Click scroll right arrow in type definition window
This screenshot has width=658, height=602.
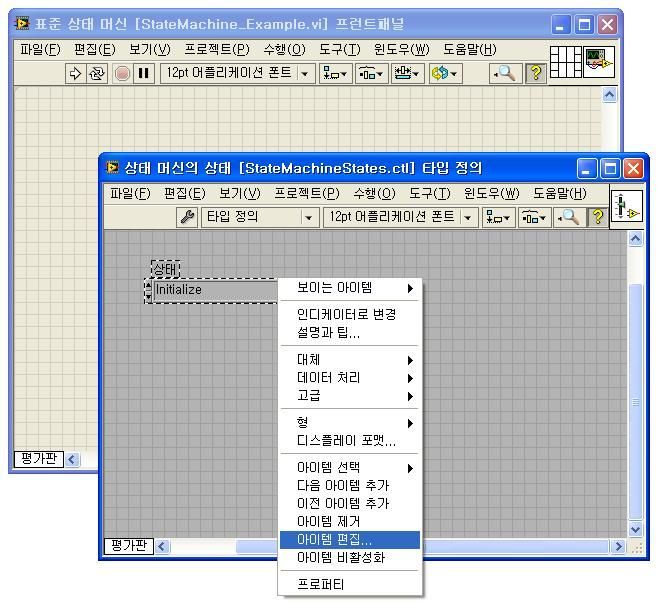click(x=619, y=547)
